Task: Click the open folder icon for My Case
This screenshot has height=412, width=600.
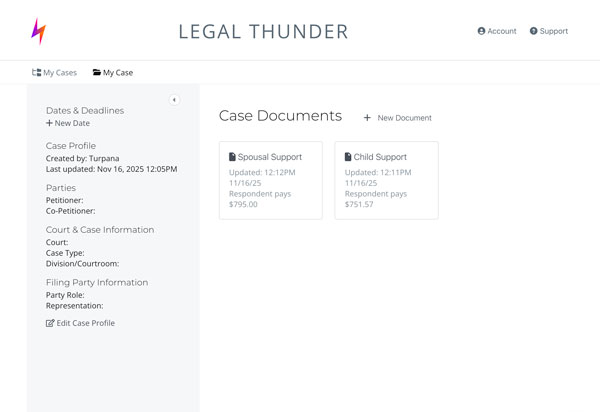Action: pyautogui.click(x=97, y=73)
